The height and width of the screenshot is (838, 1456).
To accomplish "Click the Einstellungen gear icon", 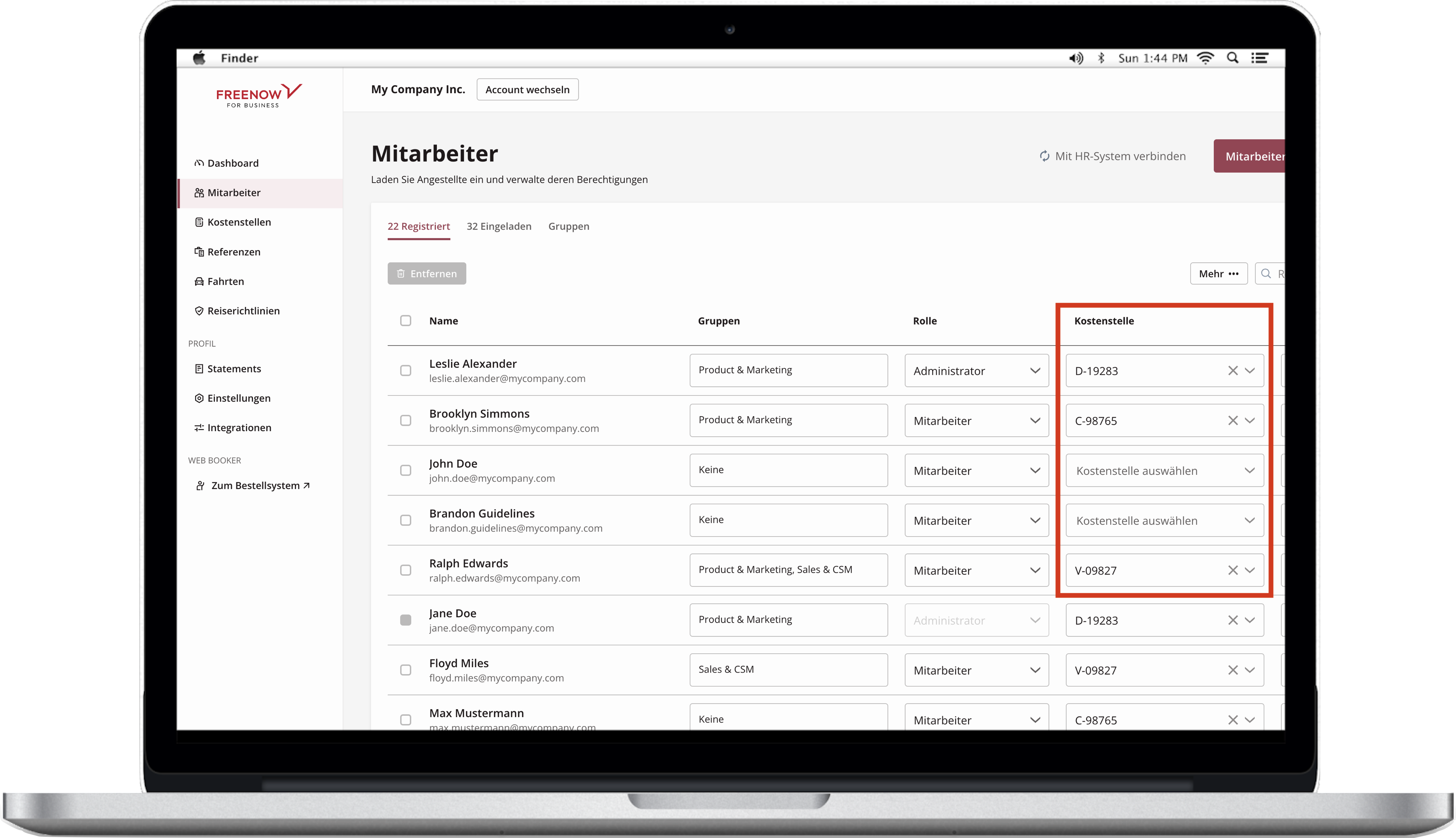I will (199, 398).
